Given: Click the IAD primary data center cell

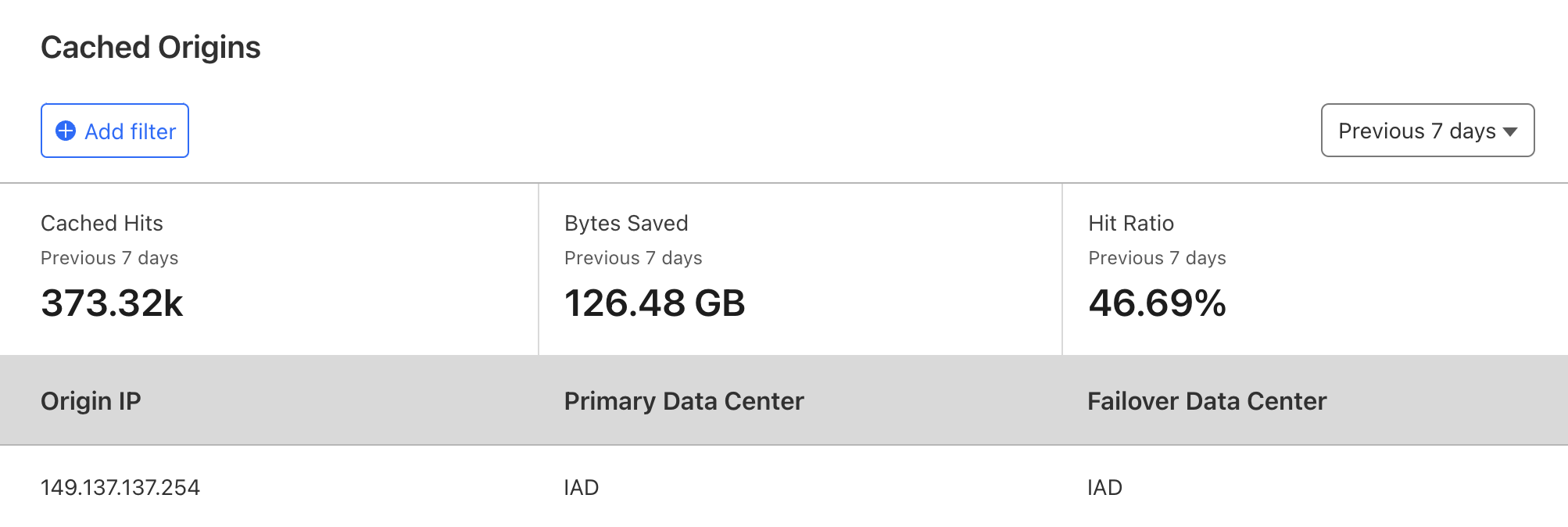Looking at the screenshot, I should click(582, 488).
